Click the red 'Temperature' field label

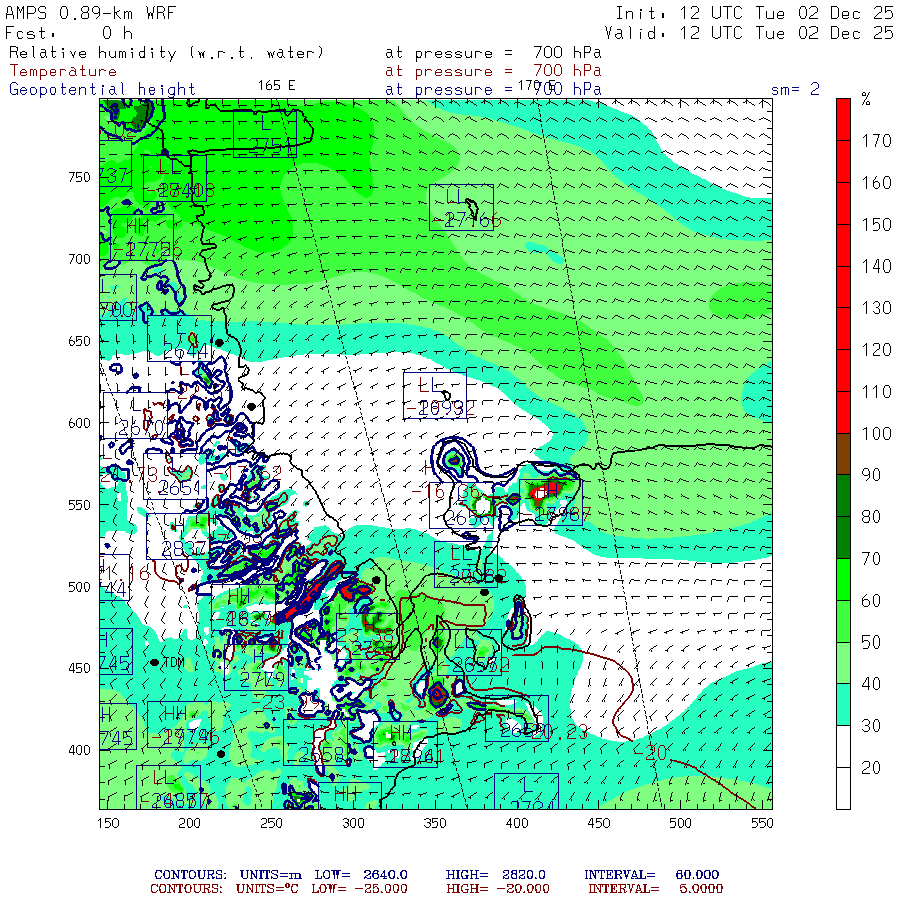(x=63, y=71)
